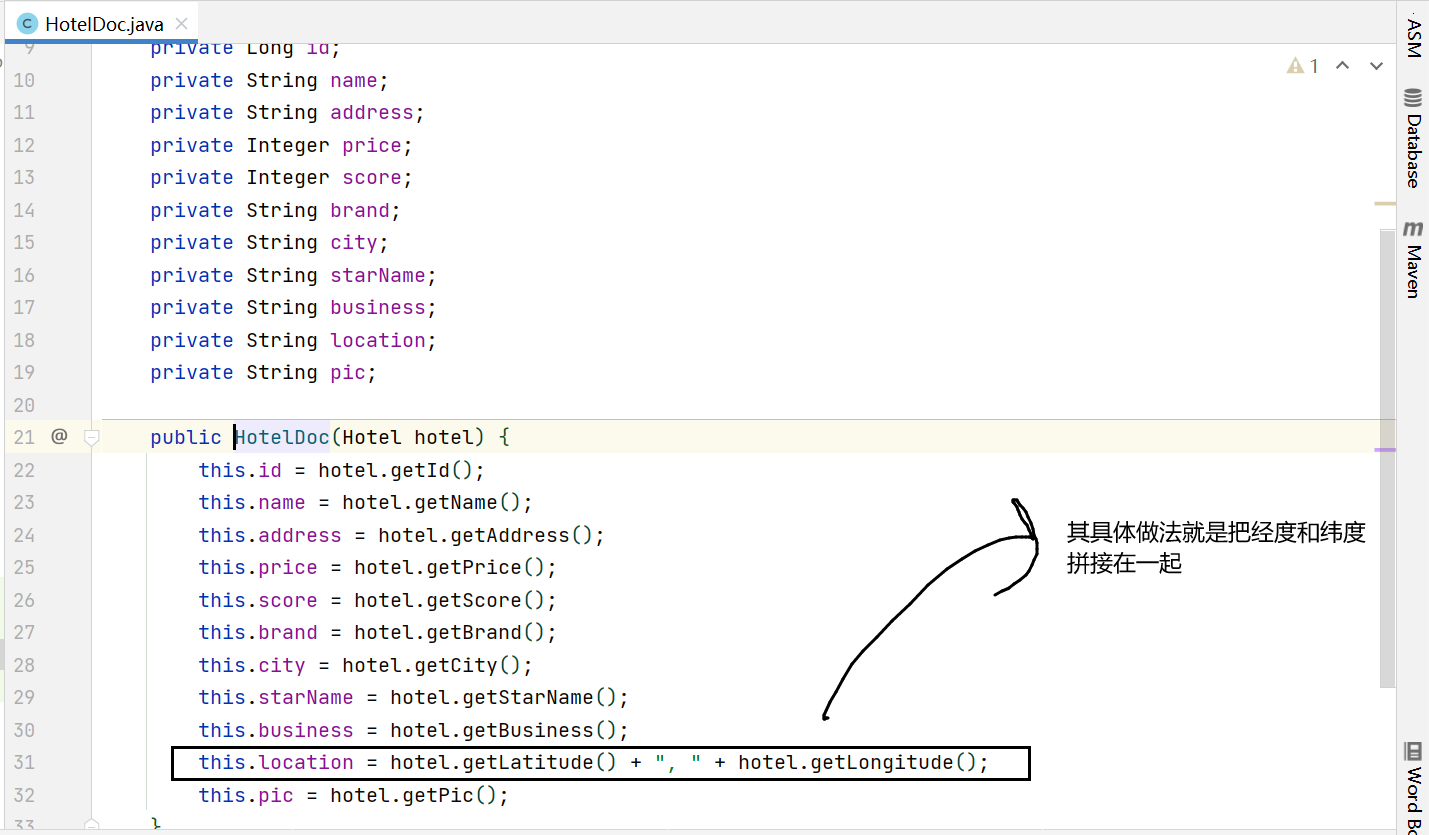Click the field 'price' on line 12
The width and height of the screenshot is (1429, 835).
(372, 145)
